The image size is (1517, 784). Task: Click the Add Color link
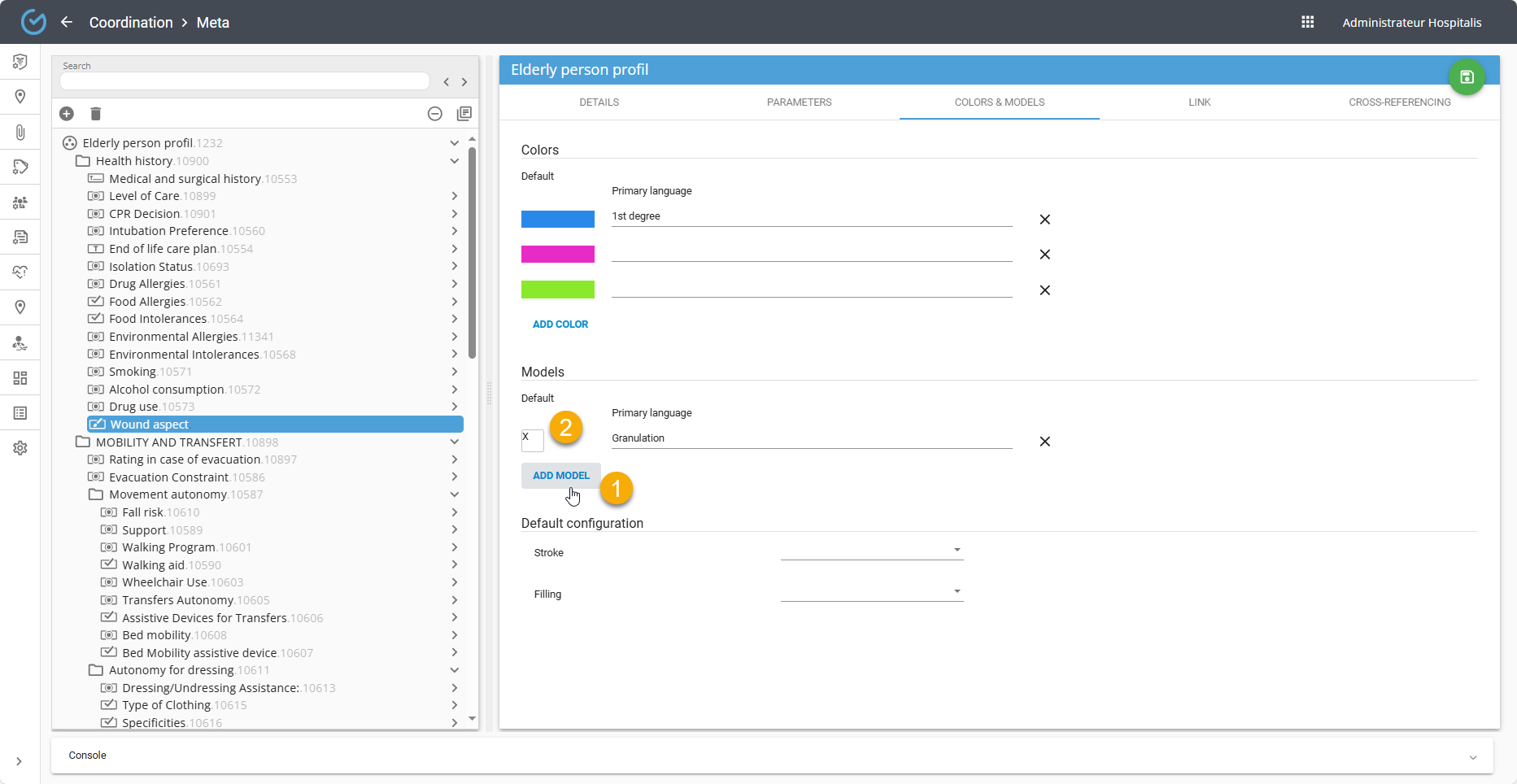click(560, 324)
